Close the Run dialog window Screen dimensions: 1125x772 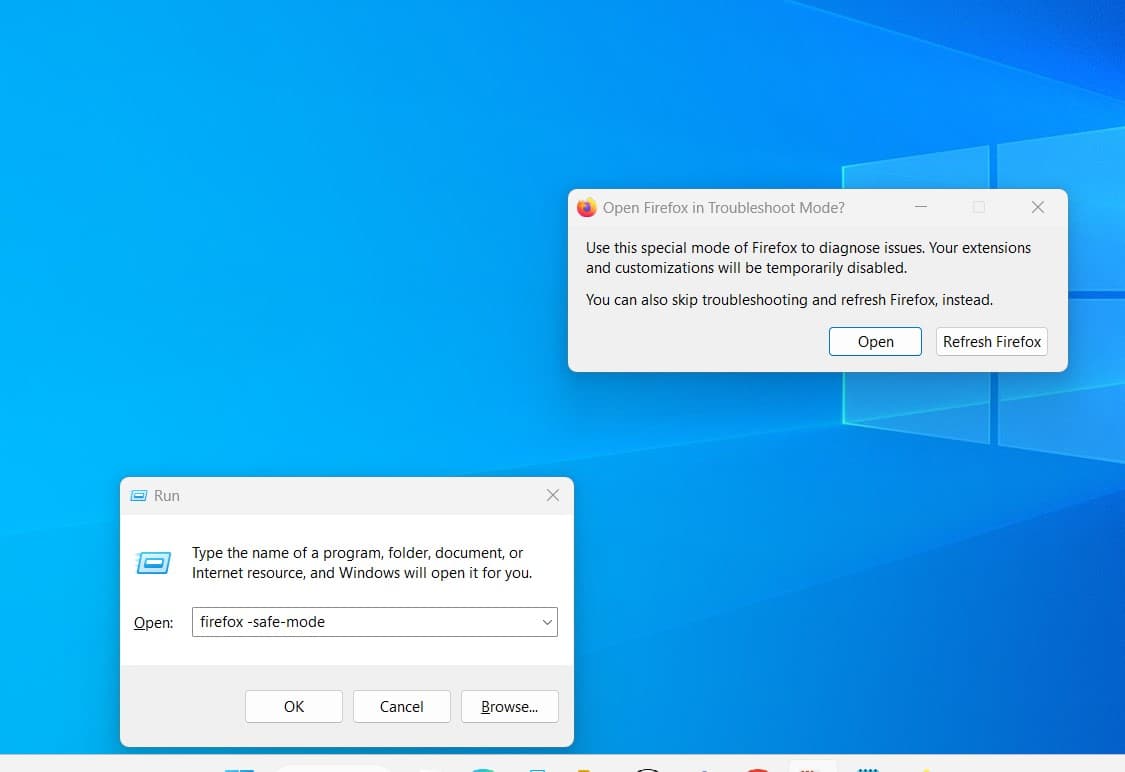coord(552,495)
